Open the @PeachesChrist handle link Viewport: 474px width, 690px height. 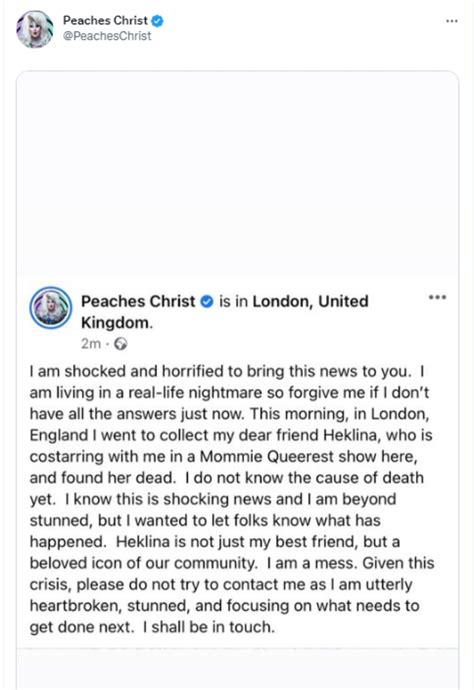(107, 36)
